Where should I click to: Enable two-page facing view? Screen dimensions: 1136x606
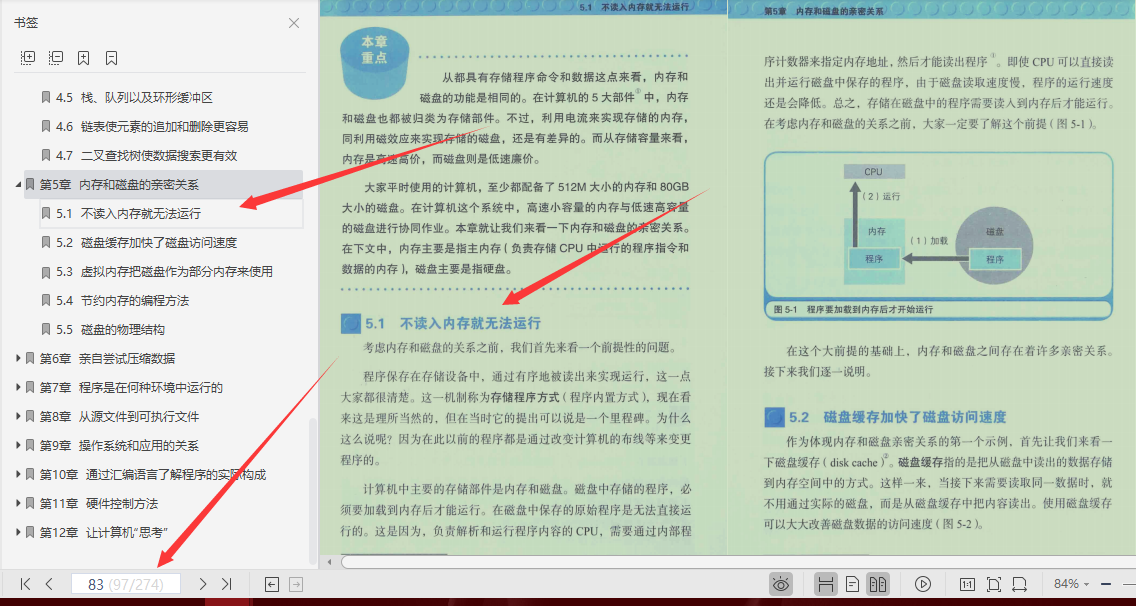click(x=879, y=583)
